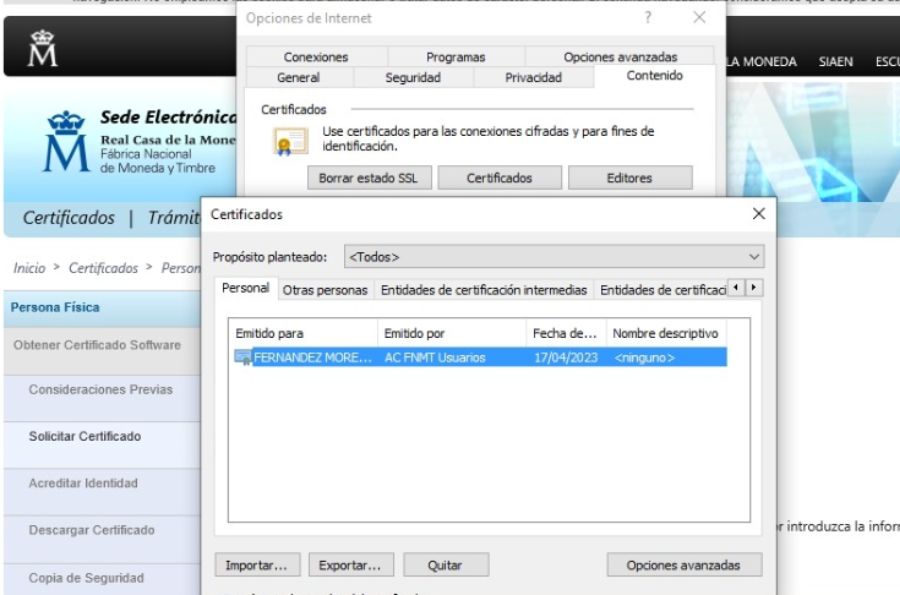Click the <ninguno> descriptive name cell

[x=644, y=357]
